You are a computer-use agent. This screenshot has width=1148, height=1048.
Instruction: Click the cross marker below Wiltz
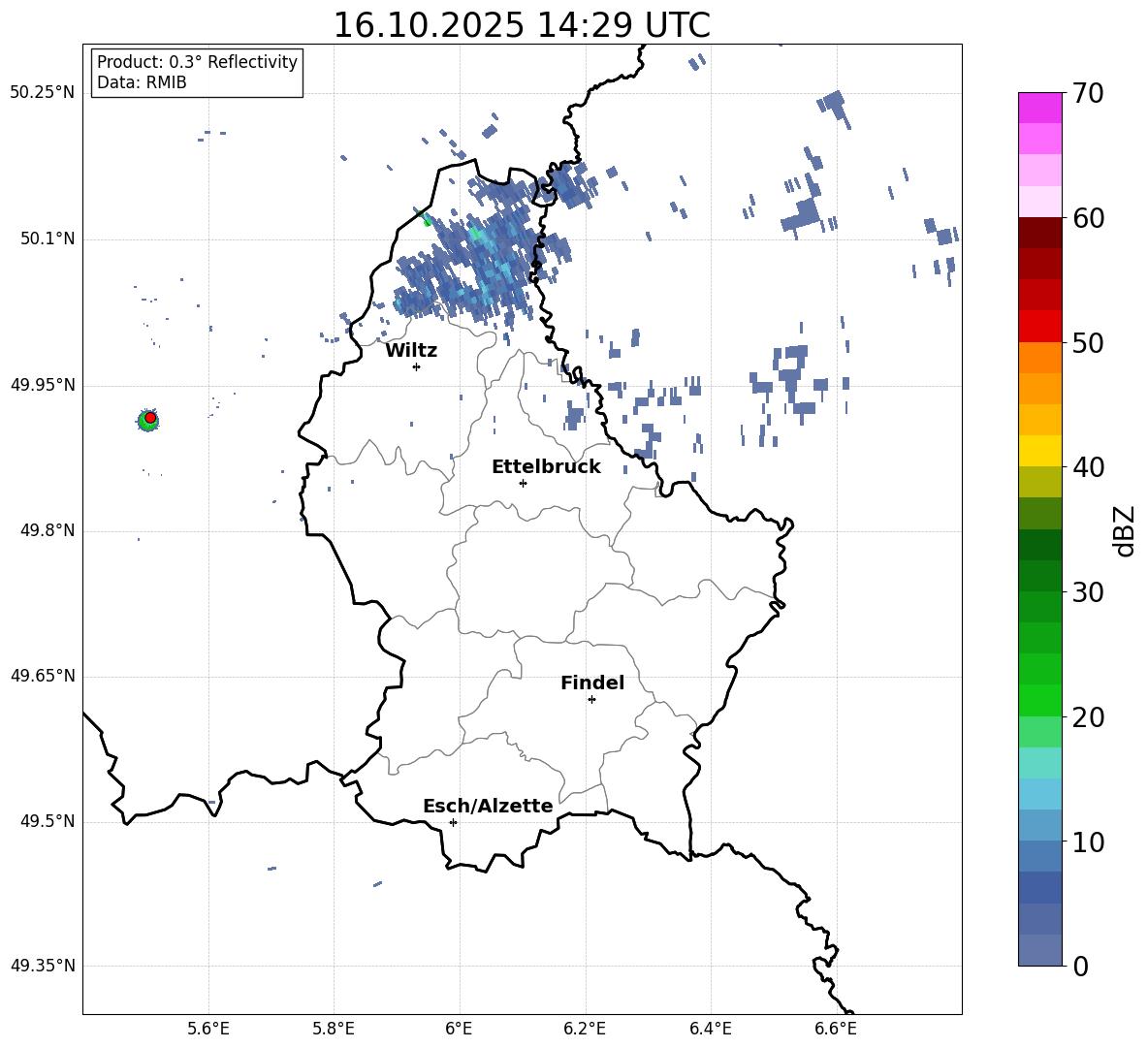tap(417, 366)
